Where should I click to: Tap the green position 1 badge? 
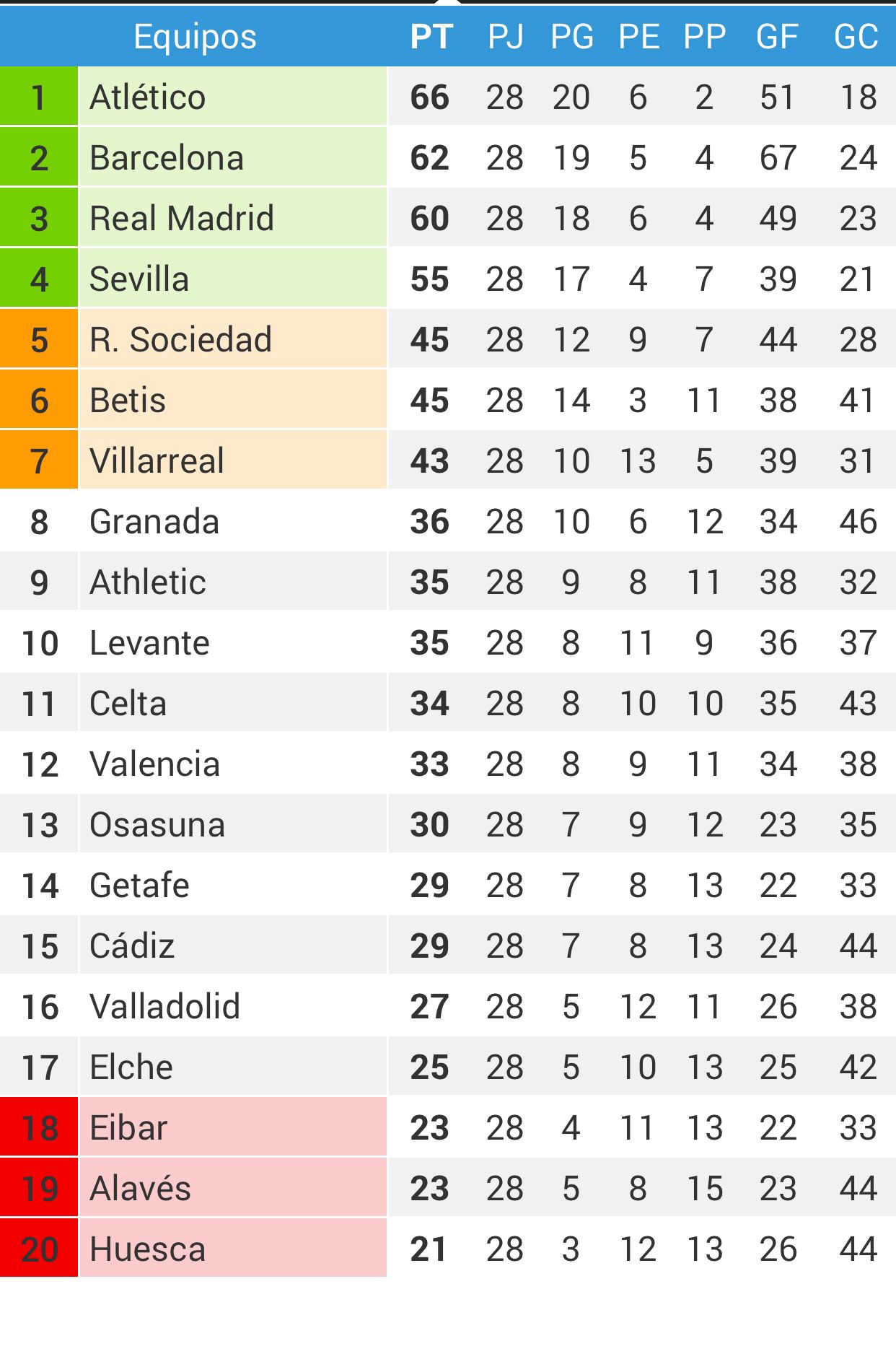[x=39, y=96]
